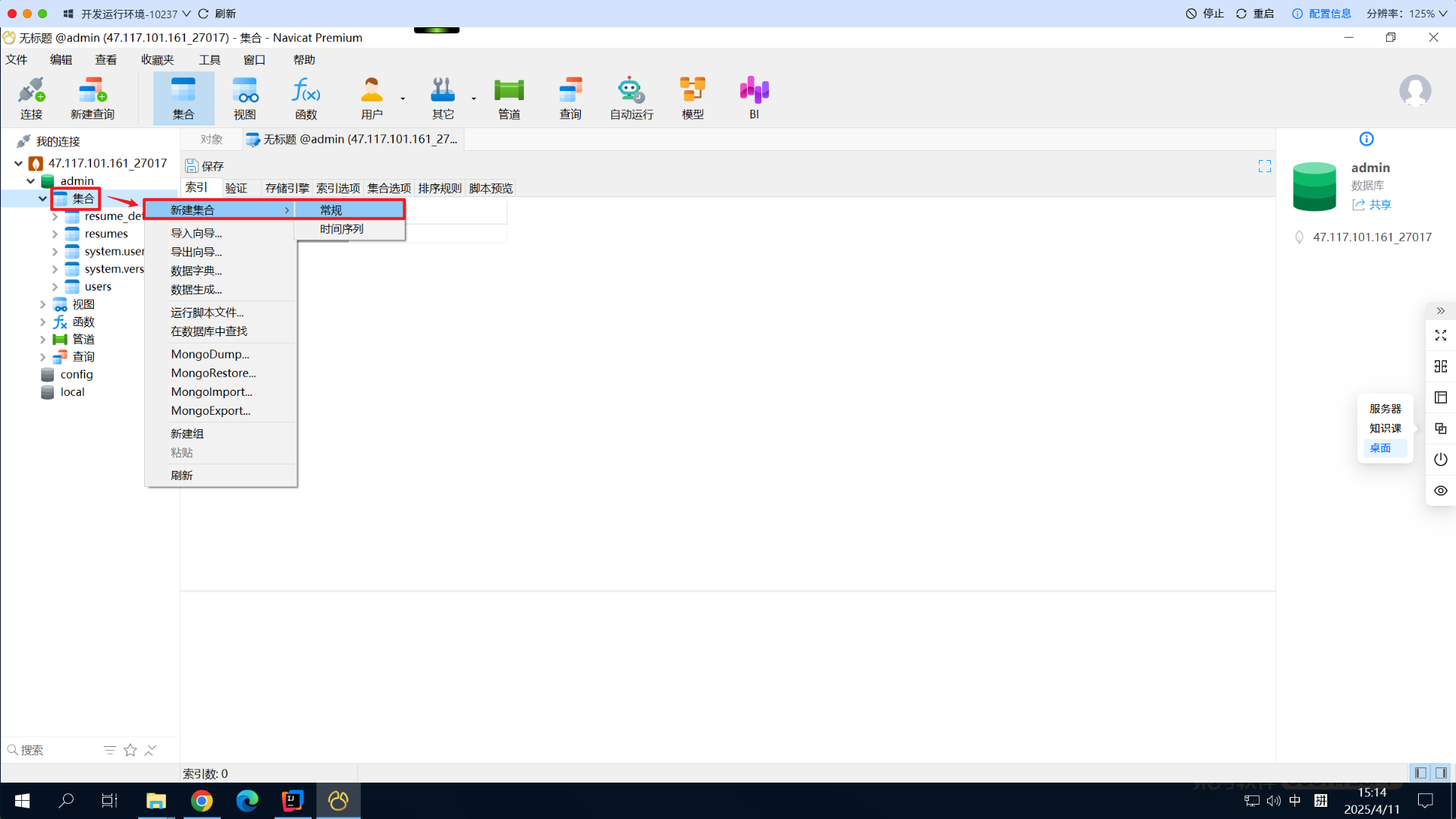
Task: Click the 用户 user toolbar icon
Action: point(372,98)
